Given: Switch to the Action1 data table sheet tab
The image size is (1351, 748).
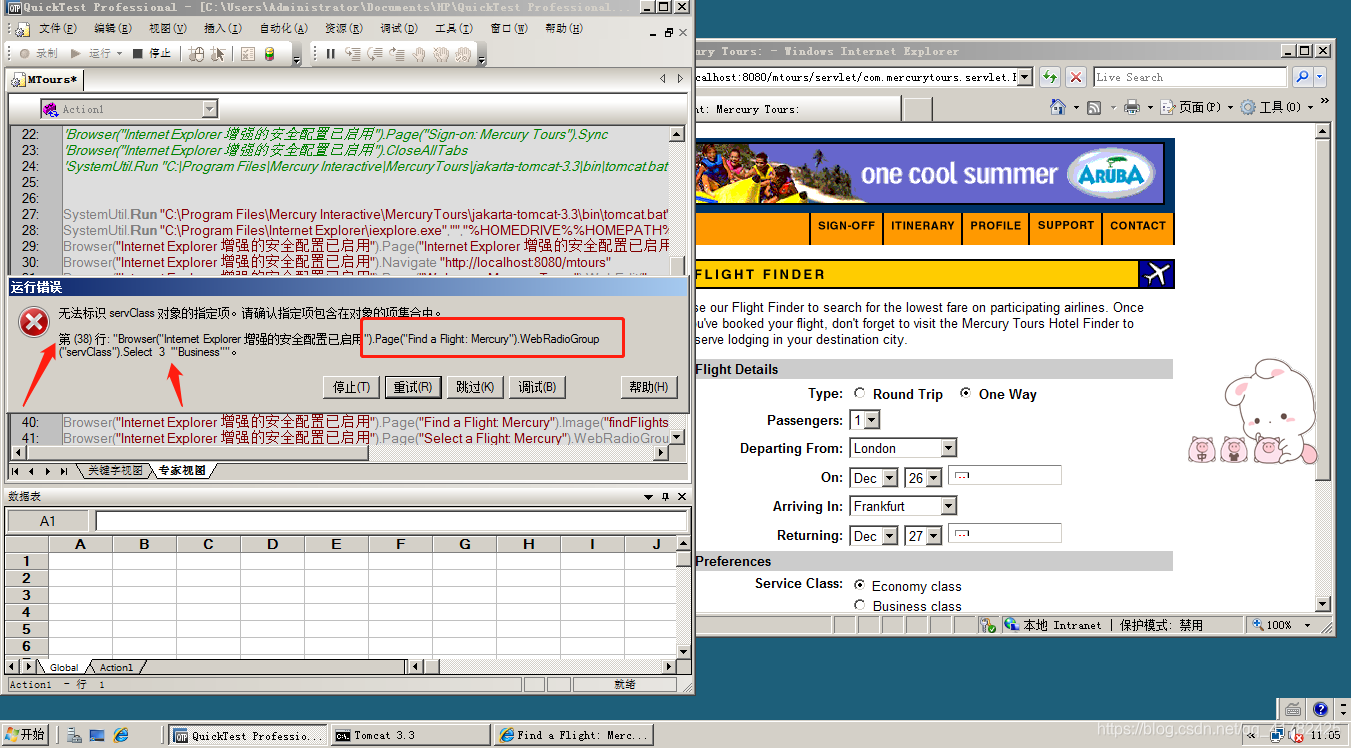Looking at the screenshot, I should [x=115, y=667].
